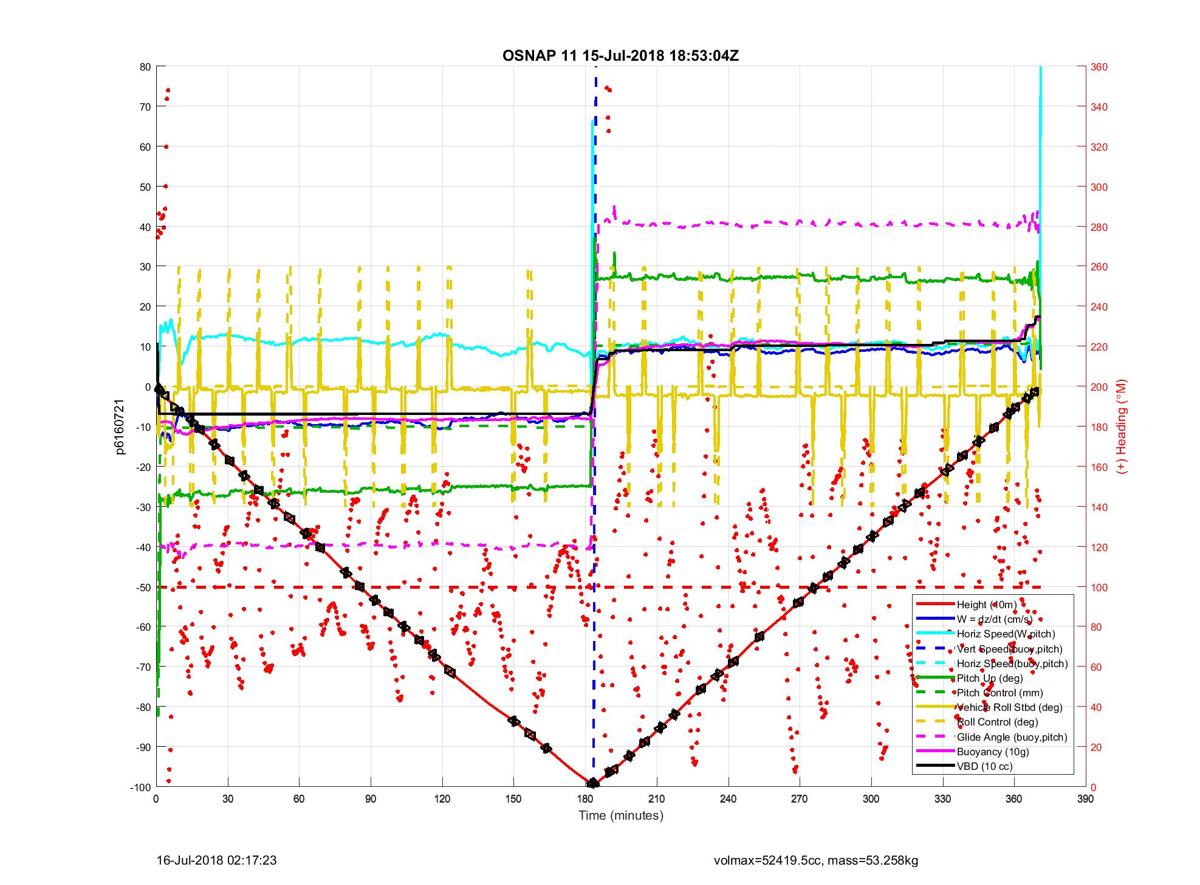Click the plot title OSNAP 11 15-Jul-2018 18:53:04Z

coord(620,55)
